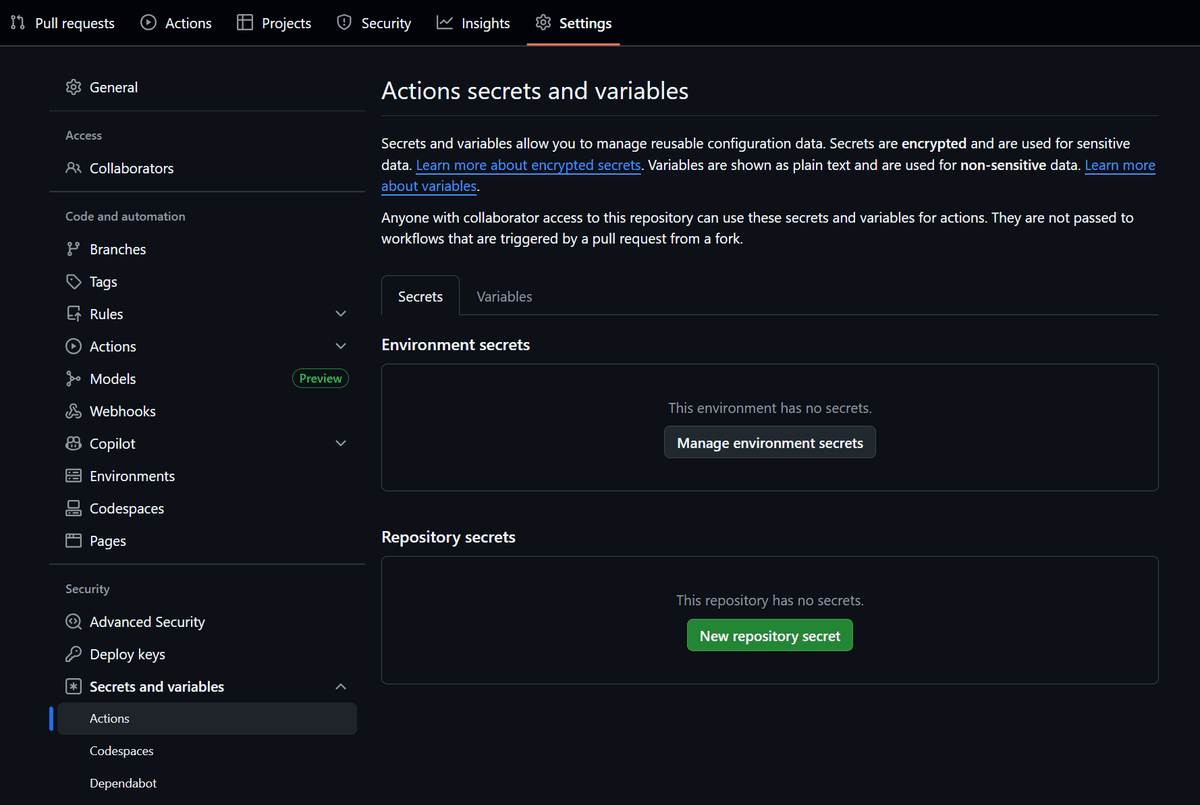This screenshot has height=805, width=1200.
Task: Click the Deploy keys icon
Action: (x=73, y=653)
